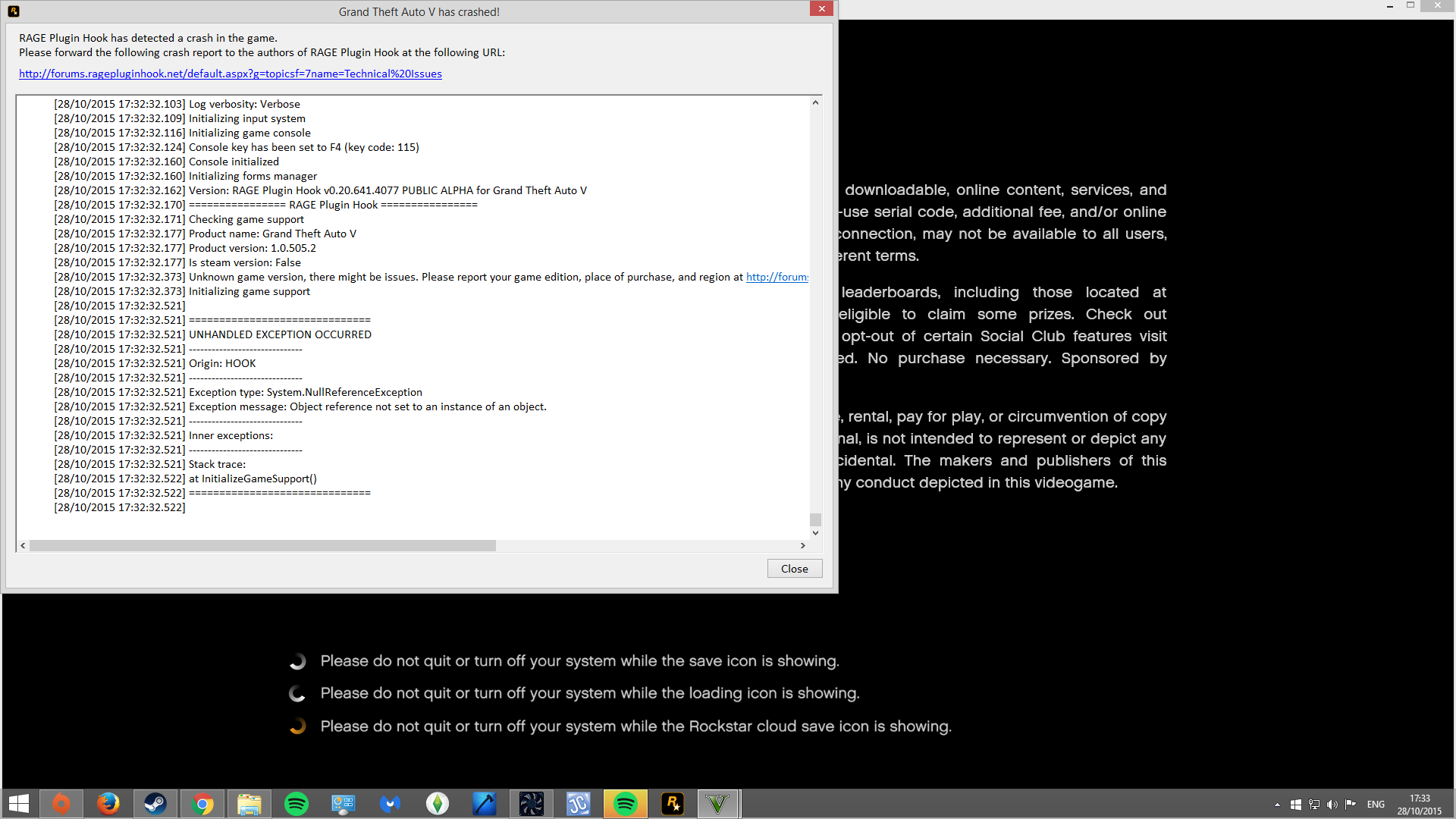Click the Close button in crash dialog
The image size is (1456, 819).
(794, 569)
